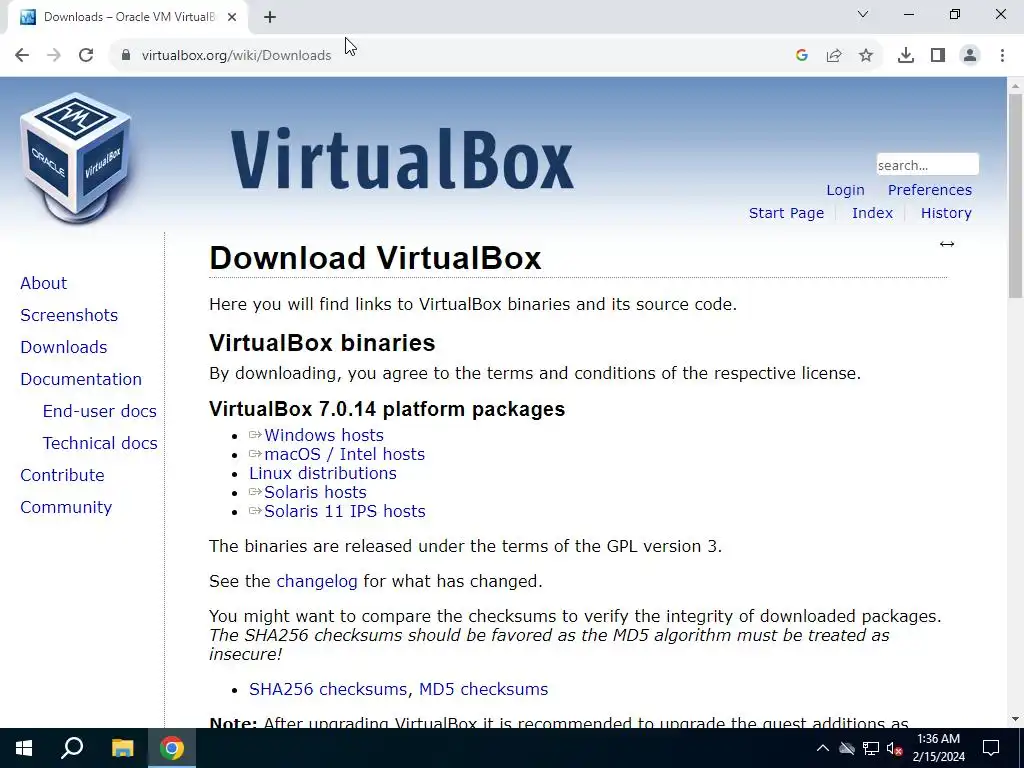Open Windows taskbar search
This screenshot has height=768, width=1024.
72,748
